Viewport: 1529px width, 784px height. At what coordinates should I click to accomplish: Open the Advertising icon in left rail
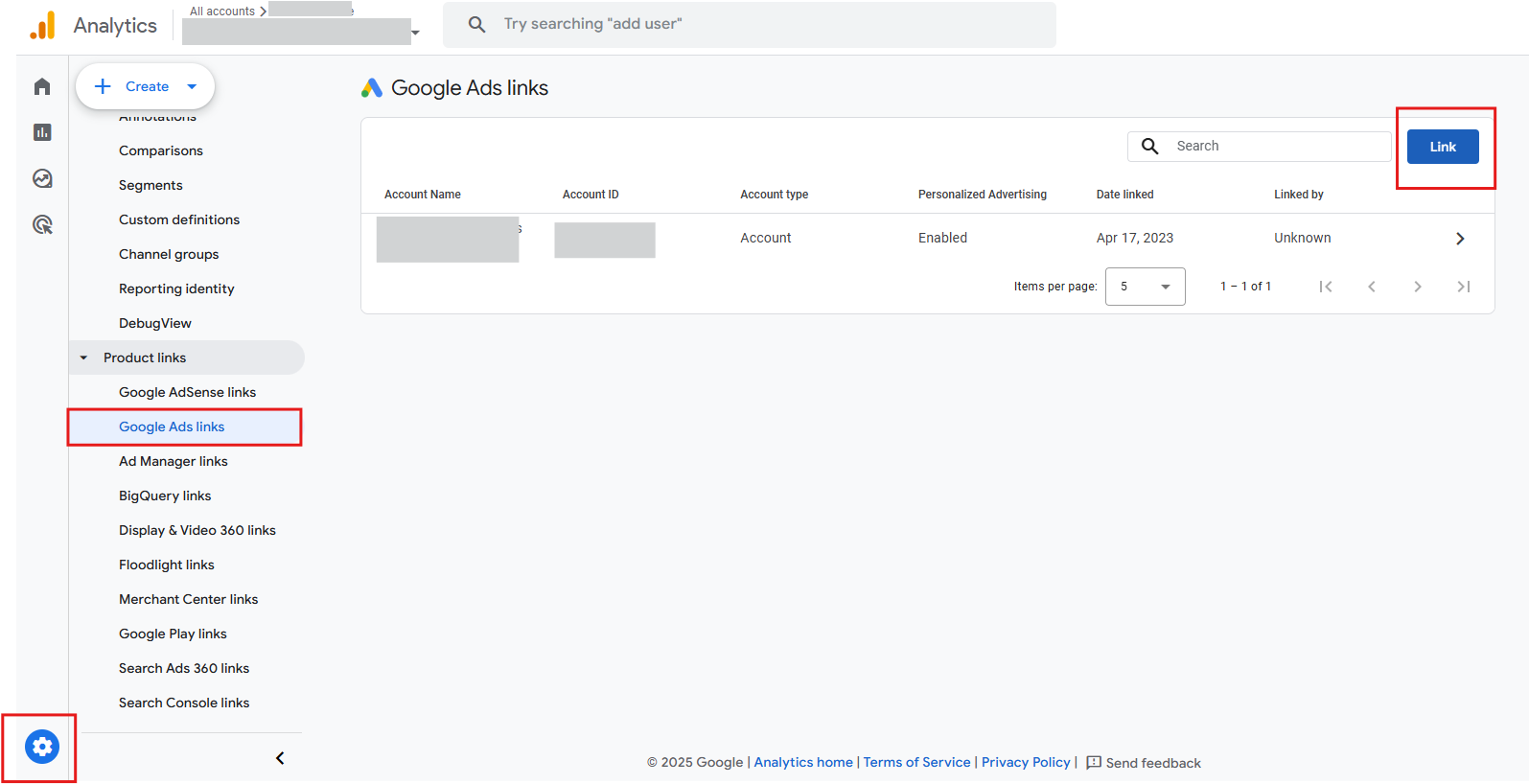[x=42, y=224]
